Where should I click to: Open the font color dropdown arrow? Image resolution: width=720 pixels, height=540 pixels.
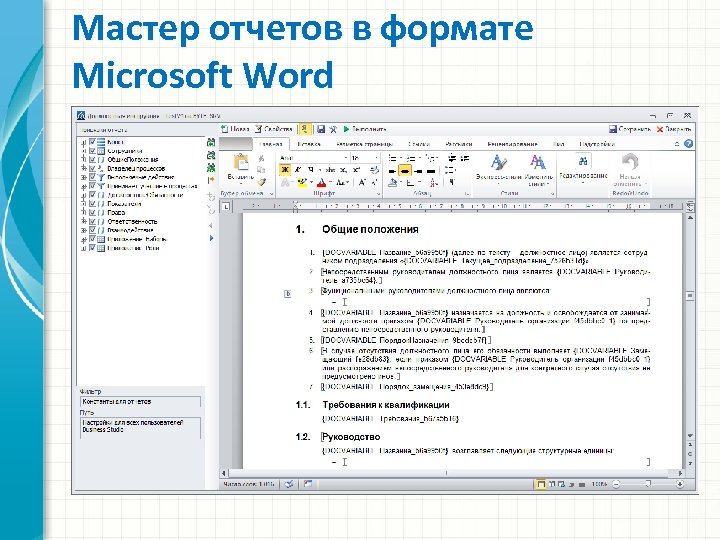click(x=331, y=183)
